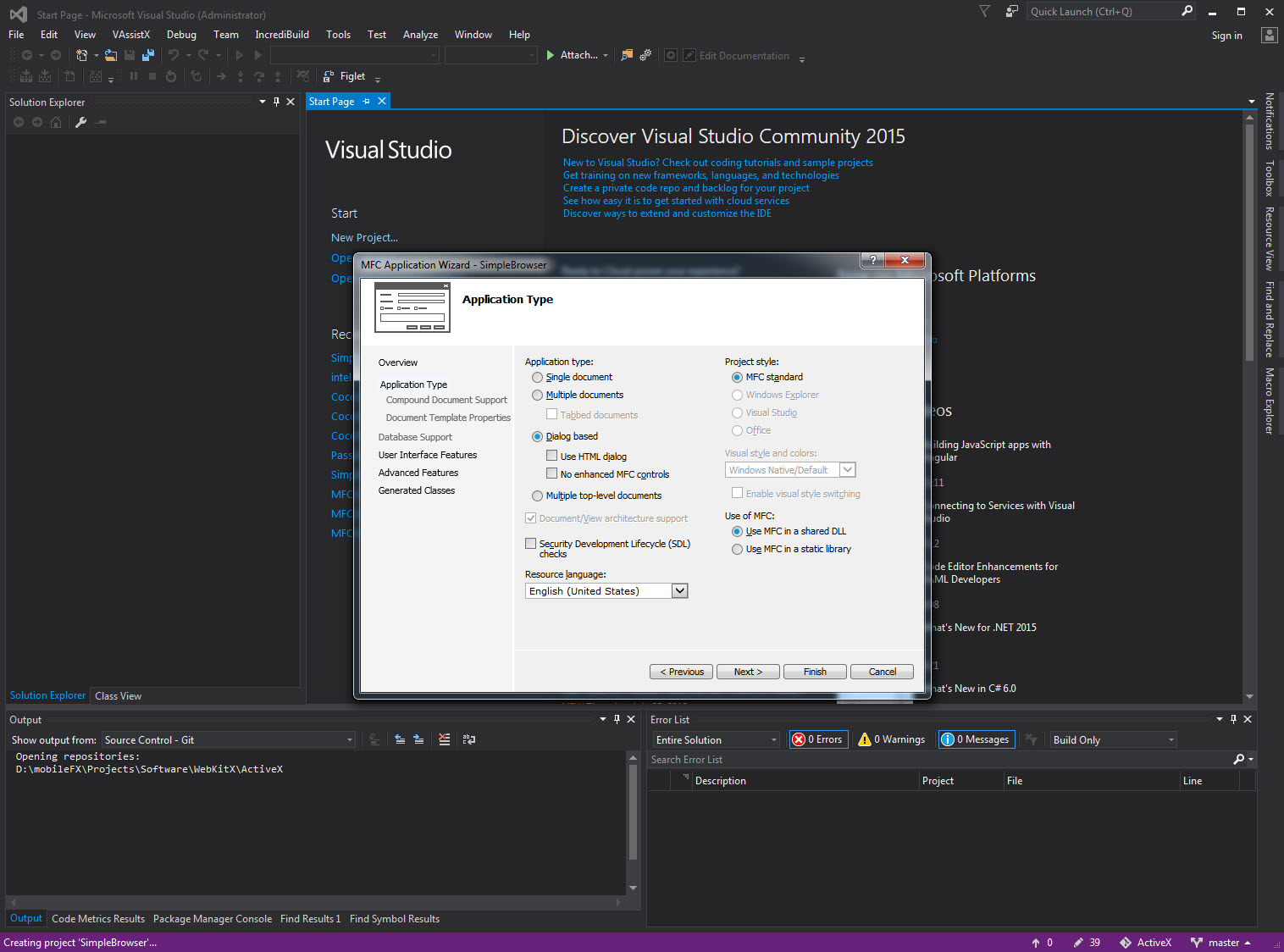Open the Database Support wizard page
1284x952 pixels.
(x=415, y=437)
